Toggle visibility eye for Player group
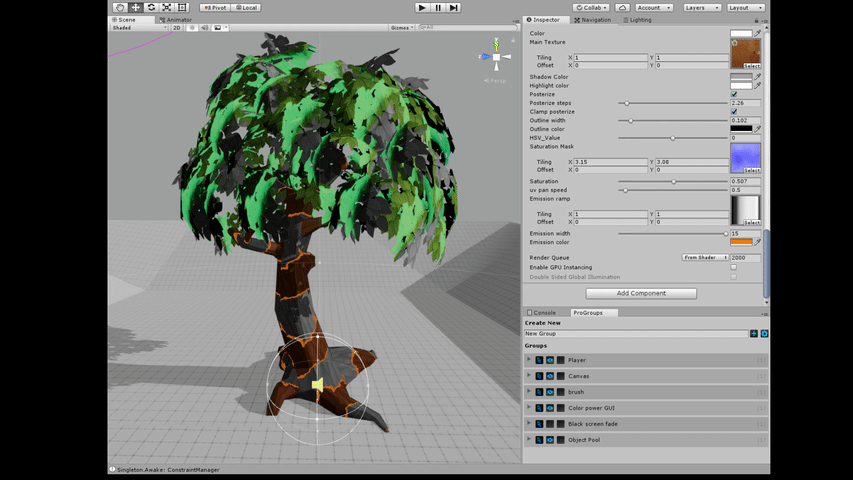Viewport: 853px width, 480px height. (549, 360)
